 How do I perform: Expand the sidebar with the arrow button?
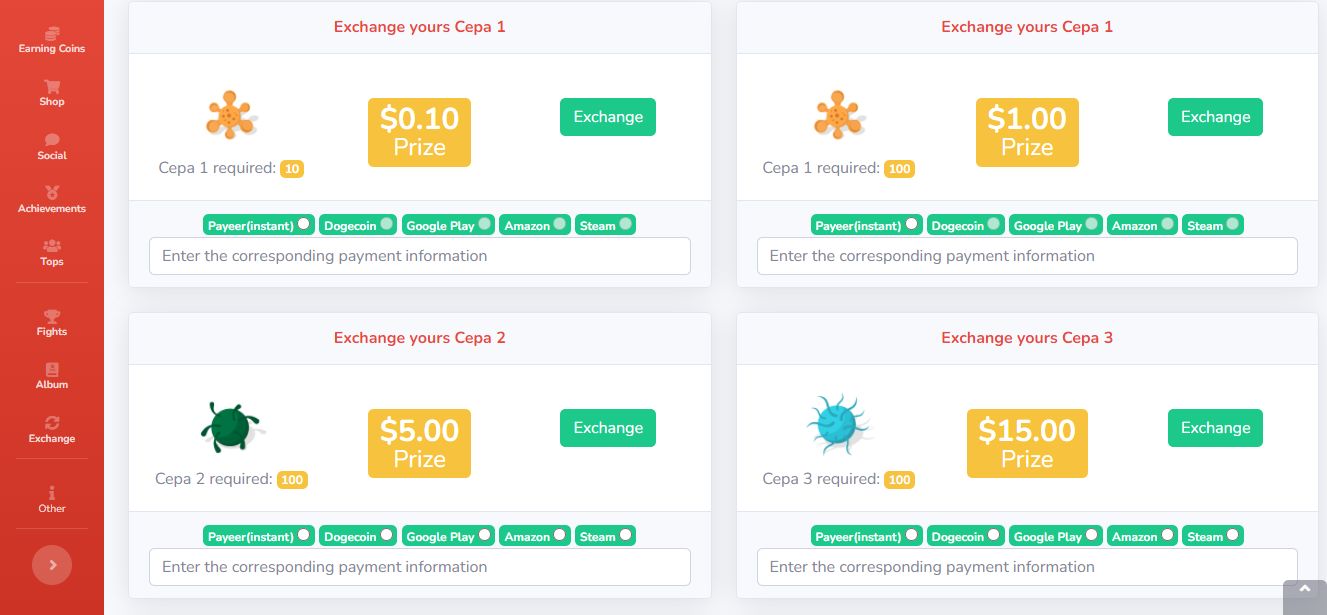[x=52, y=565]
